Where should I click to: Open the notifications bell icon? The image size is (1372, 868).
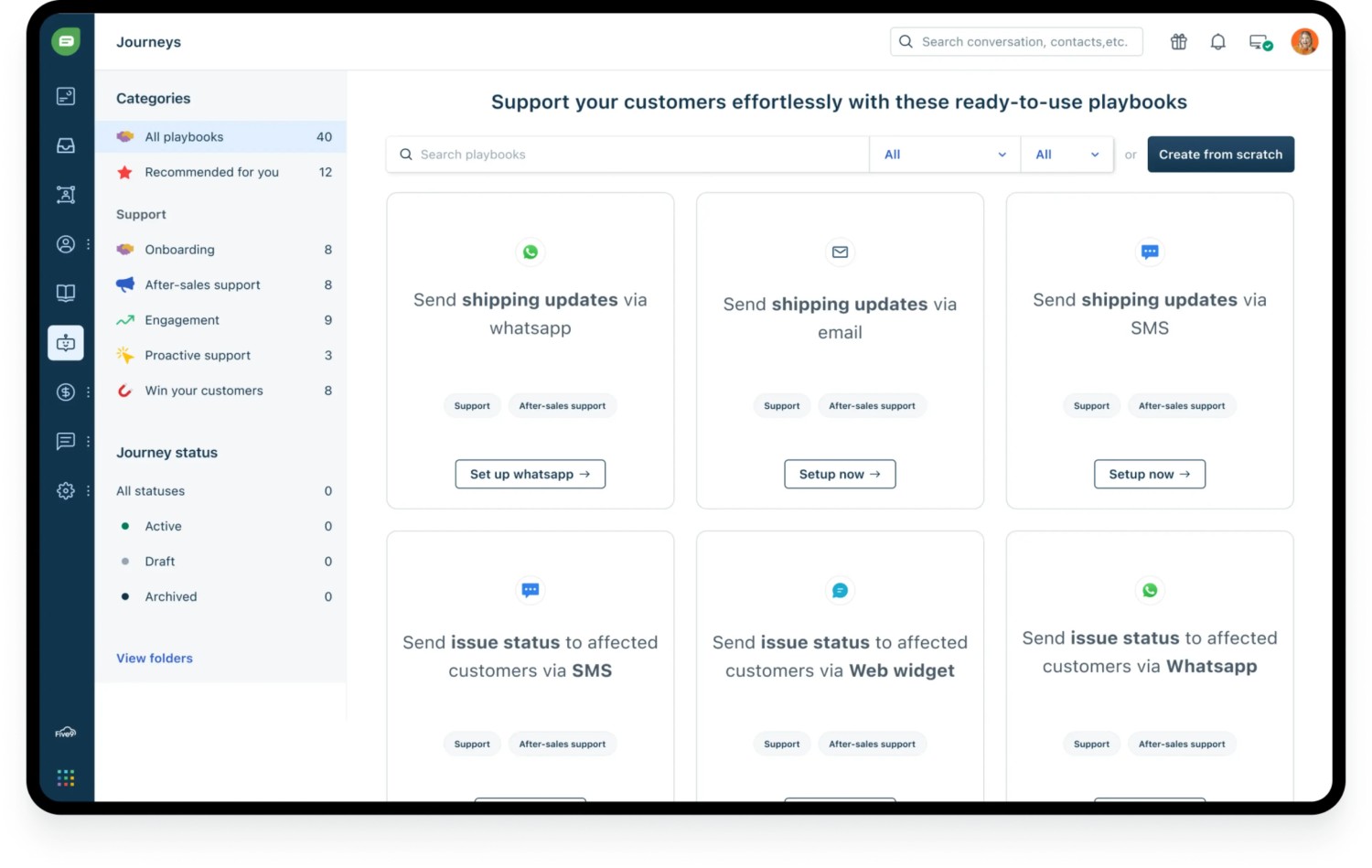[x=1217, y=42]
